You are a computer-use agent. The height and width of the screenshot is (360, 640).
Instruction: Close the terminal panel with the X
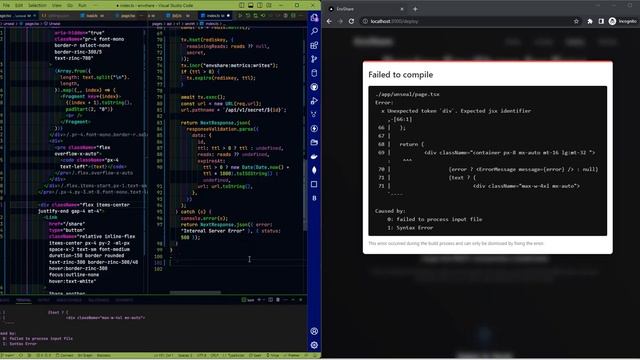(301, 300)
